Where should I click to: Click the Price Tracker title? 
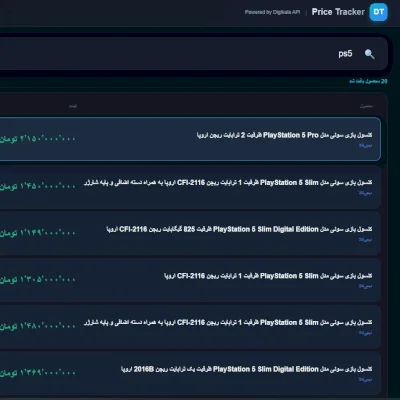coord(338,12)
